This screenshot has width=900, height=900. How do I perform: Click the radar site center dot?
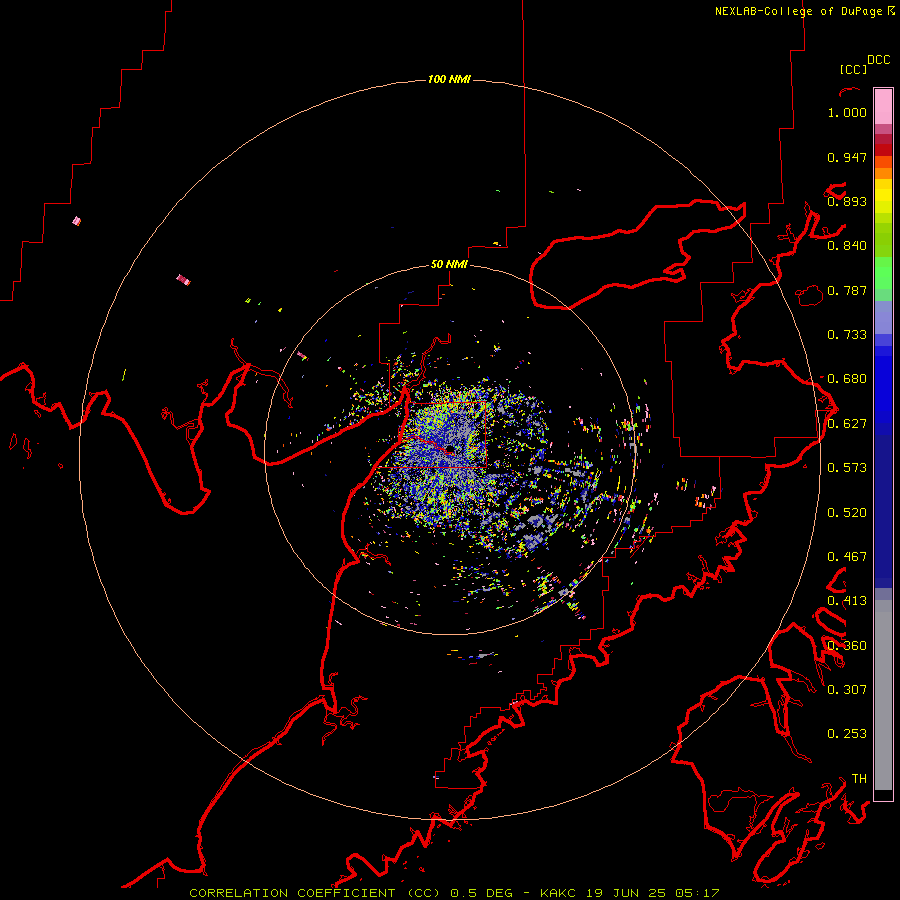[450, 448]
